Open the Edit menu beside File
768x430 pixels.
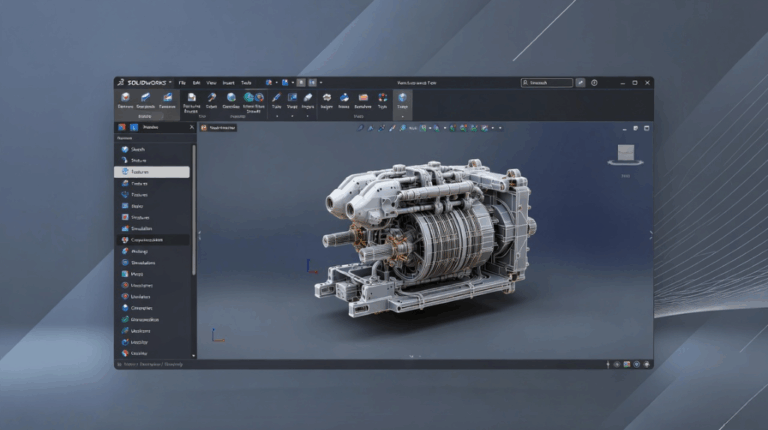click(196, 83)
